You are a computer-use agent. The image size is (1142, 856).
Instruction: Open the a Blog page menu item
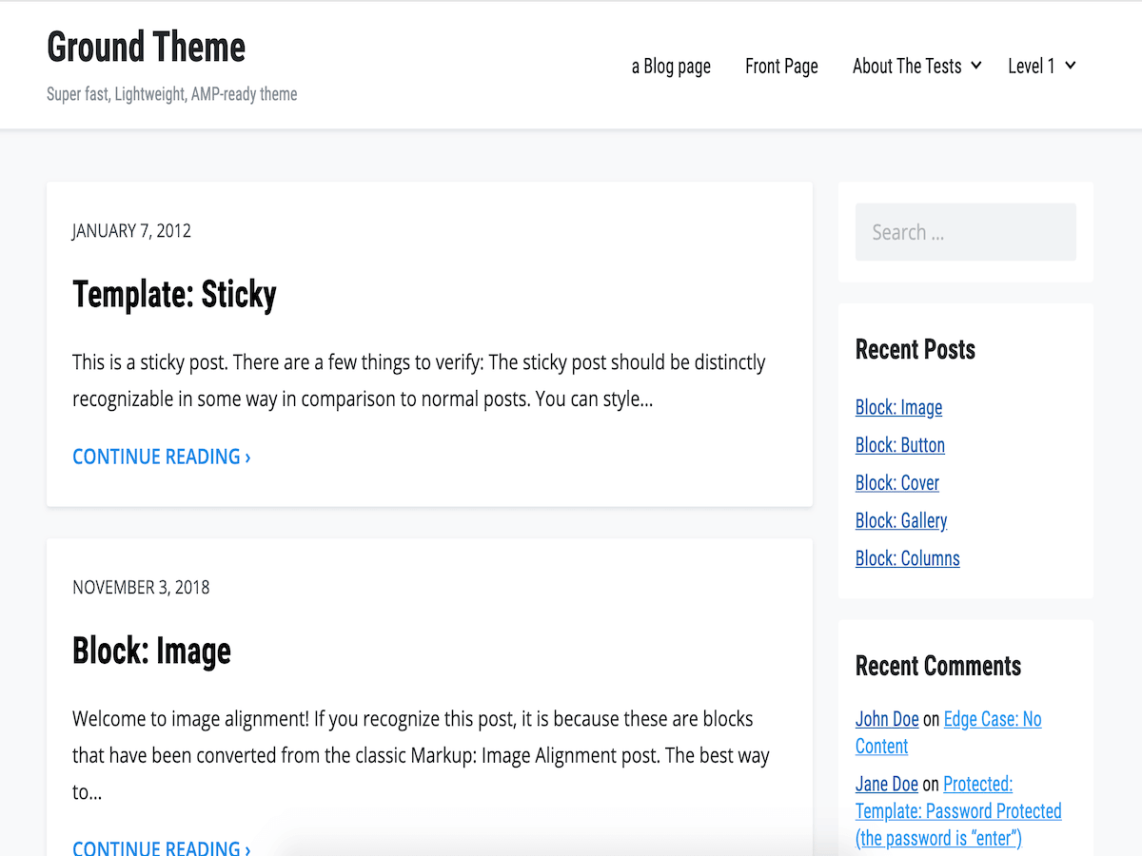(x=670, y=66)
